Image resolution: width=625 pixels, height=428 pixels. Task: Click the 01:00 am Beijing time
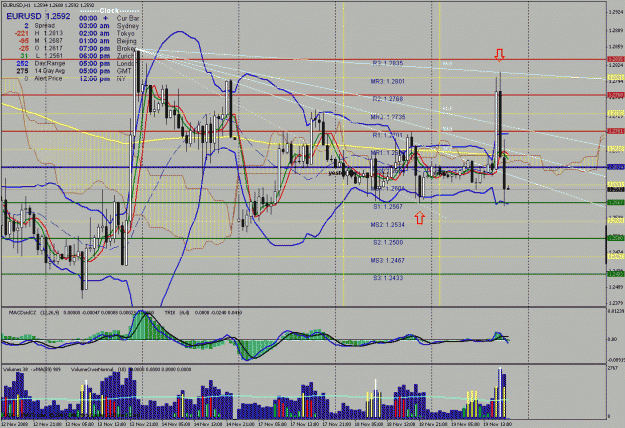point(94,41)
